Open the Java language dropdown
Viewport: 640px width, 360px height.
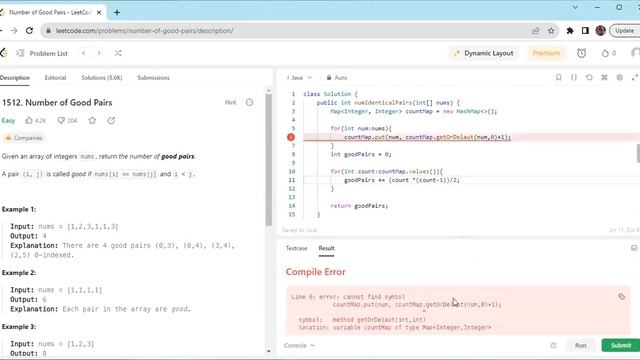click(x=299, y=78)
